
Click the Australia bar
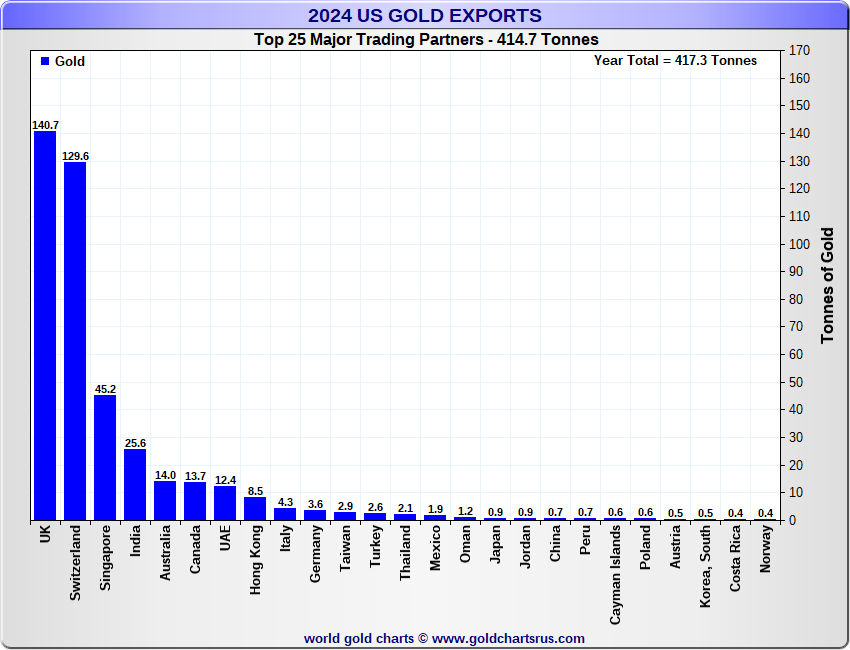(x=165, y=500)
